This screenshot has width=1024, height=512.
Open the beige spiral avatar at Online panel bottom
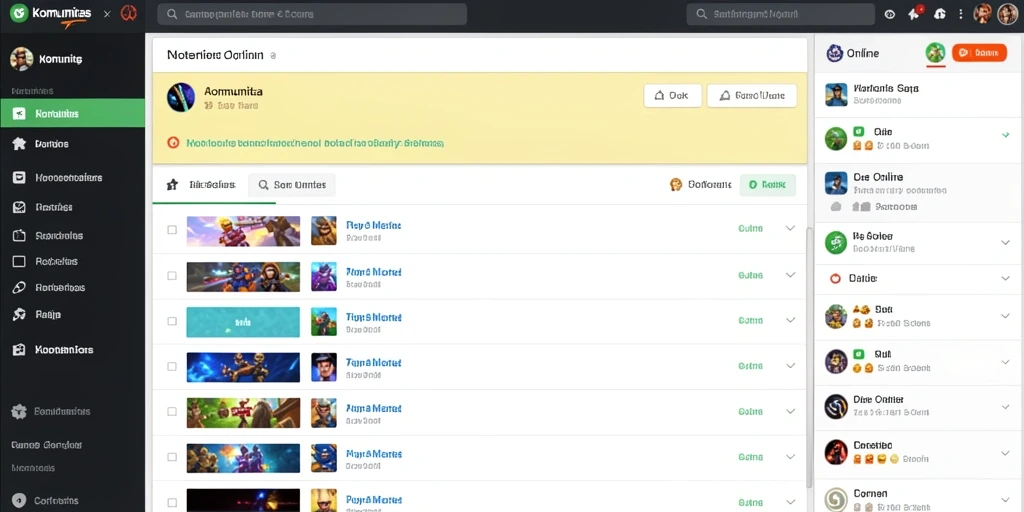[836, 500]
